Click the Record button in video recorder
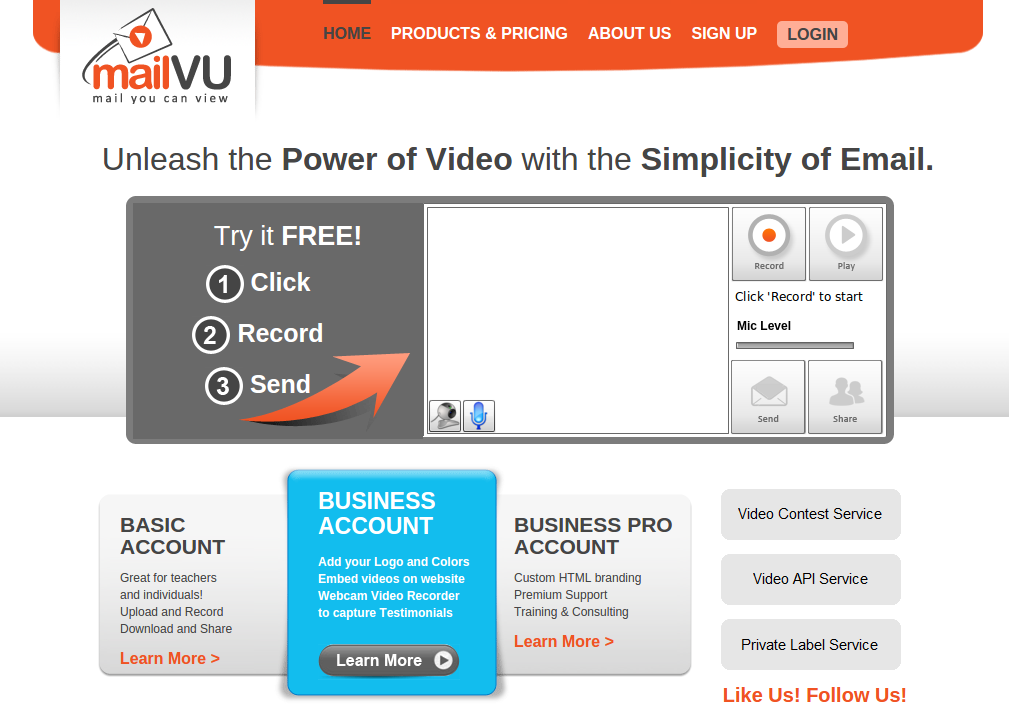 tap(769, 244)
